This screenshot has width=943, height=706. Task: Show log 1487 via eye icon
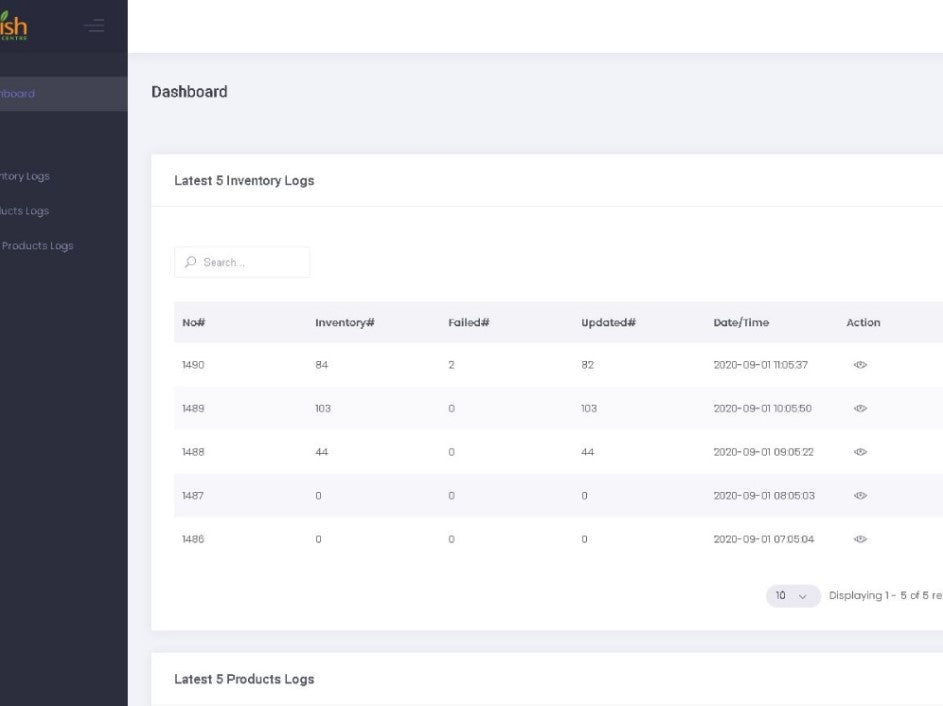(860, 496)
